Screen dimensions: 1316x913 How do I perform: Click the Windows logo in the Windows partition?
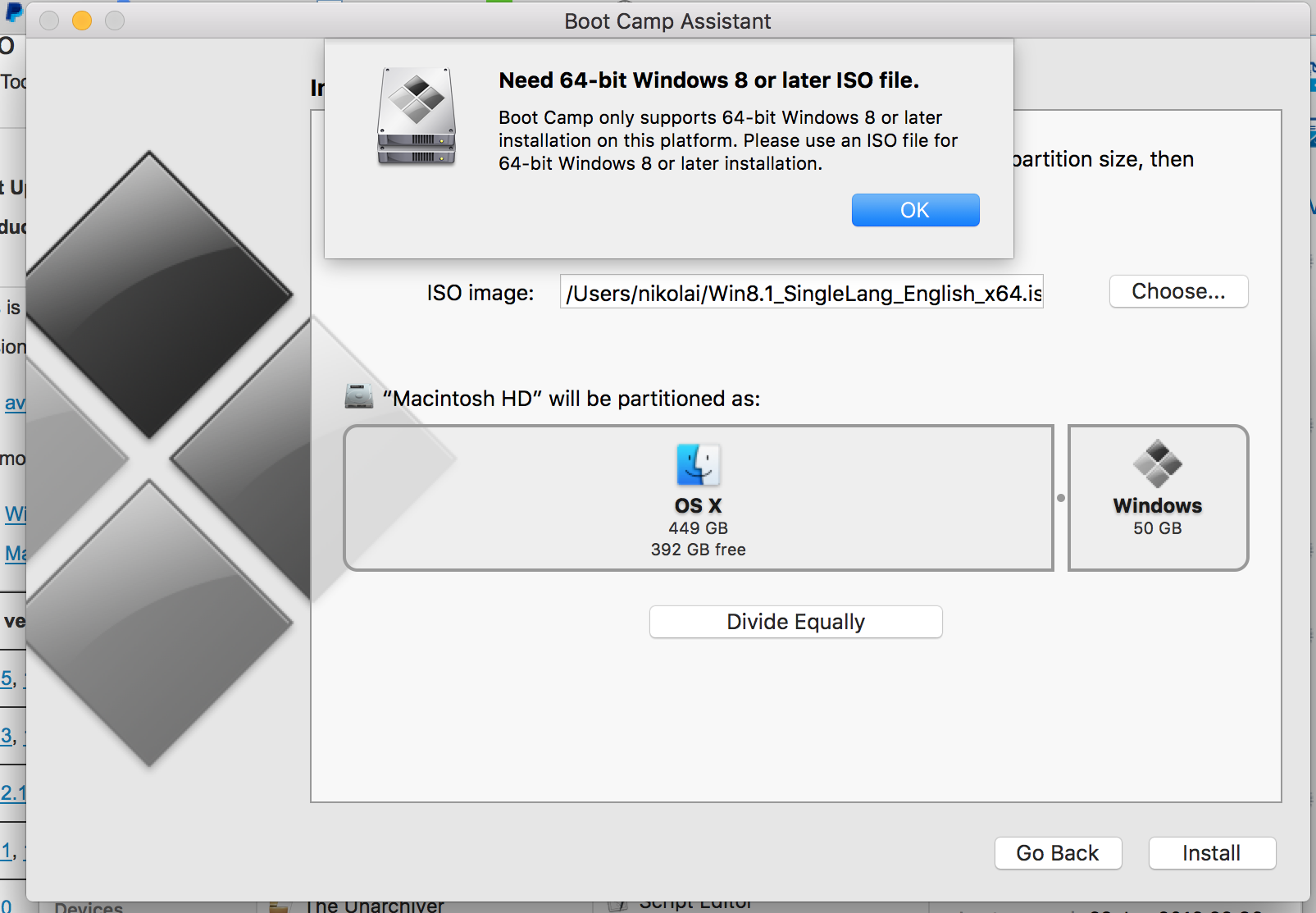click(x=1157, y=464)
